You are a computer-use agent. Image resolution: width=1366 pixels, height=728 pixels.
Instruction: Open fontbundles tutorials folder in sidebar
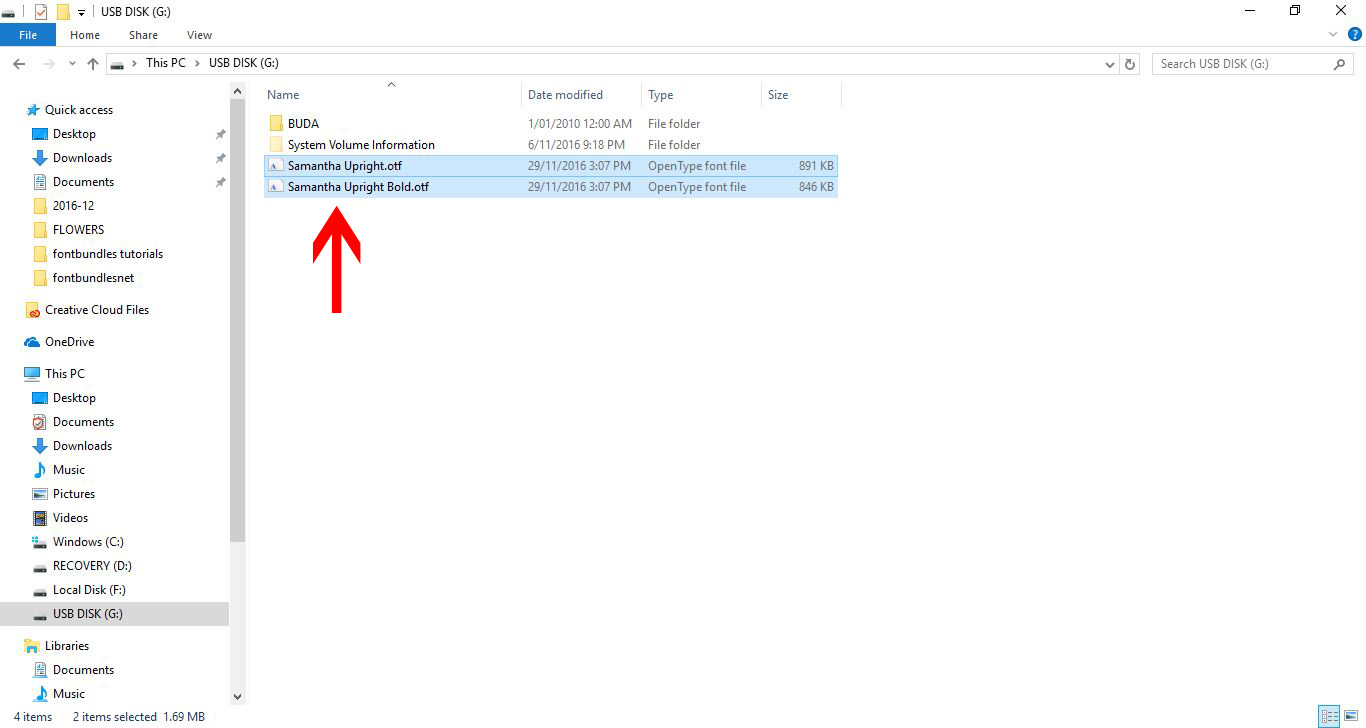pos(108,254)
